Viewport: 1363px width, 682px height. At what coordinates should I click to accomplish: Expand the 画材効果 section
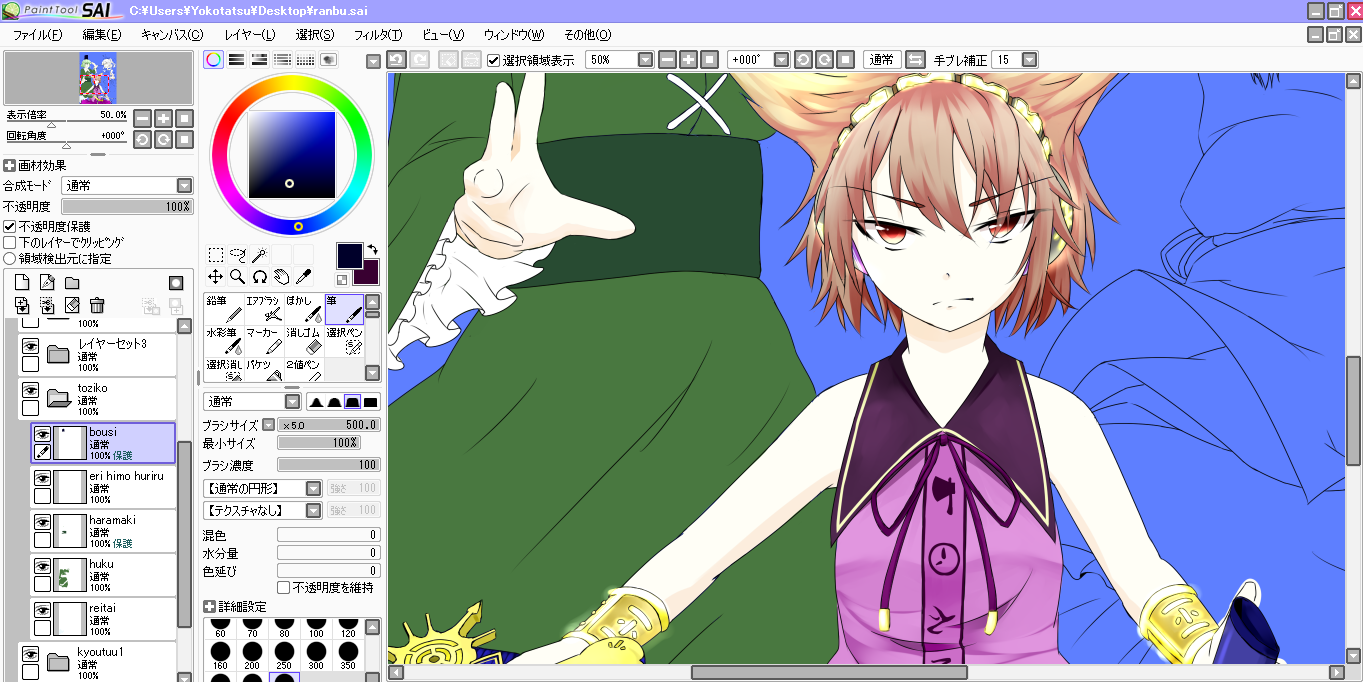click(10, 166)
